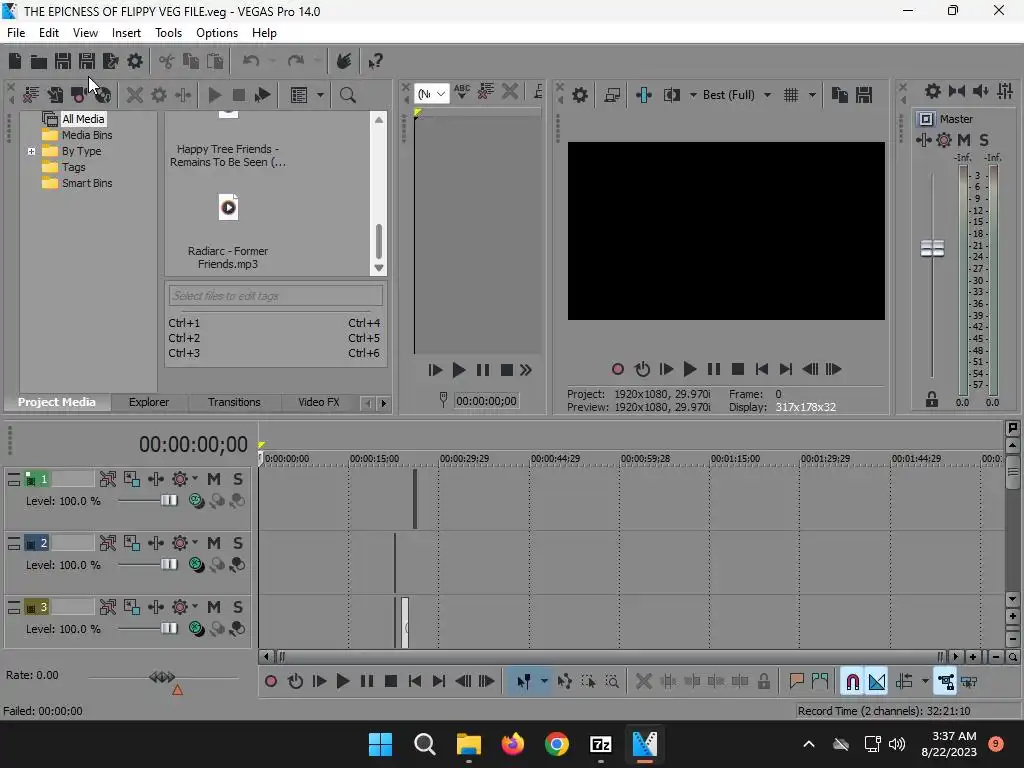Open the Insert menu

126,33
